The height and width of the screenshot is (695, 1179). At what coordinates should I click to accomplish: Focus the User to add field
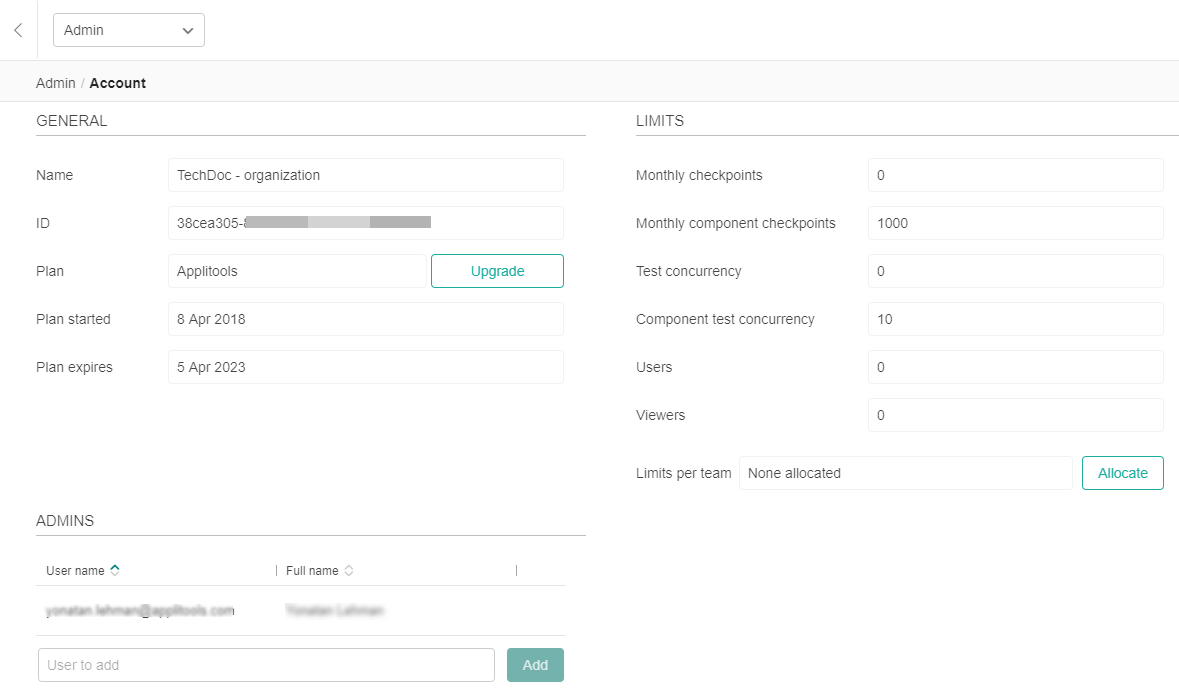click(266, 665)
